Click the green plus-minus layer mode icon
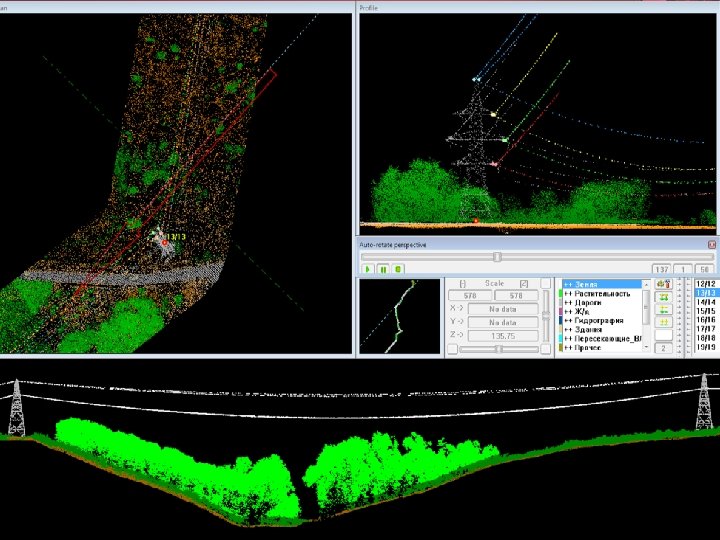 (x=662, y=309)
